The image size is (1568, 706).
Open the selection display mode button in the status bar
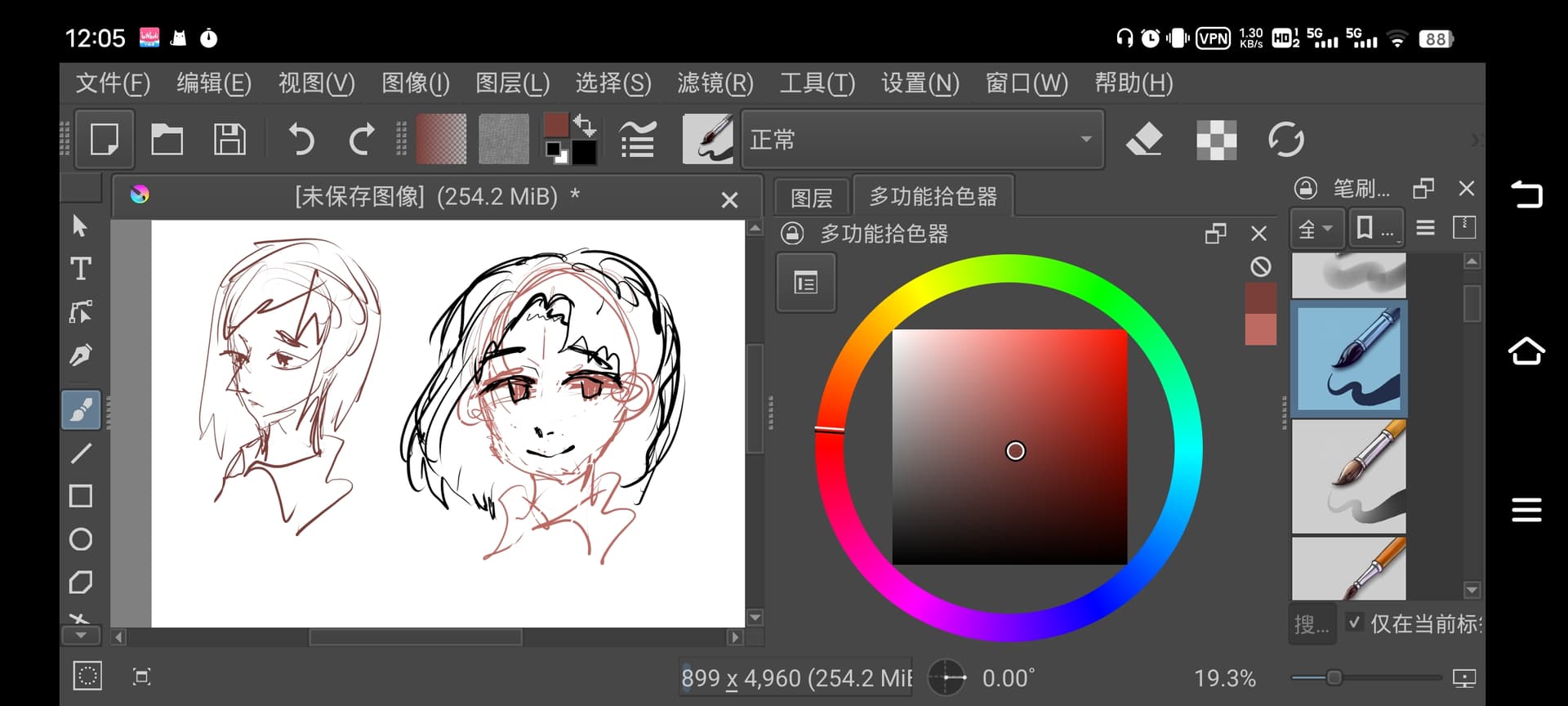(87, 676)
